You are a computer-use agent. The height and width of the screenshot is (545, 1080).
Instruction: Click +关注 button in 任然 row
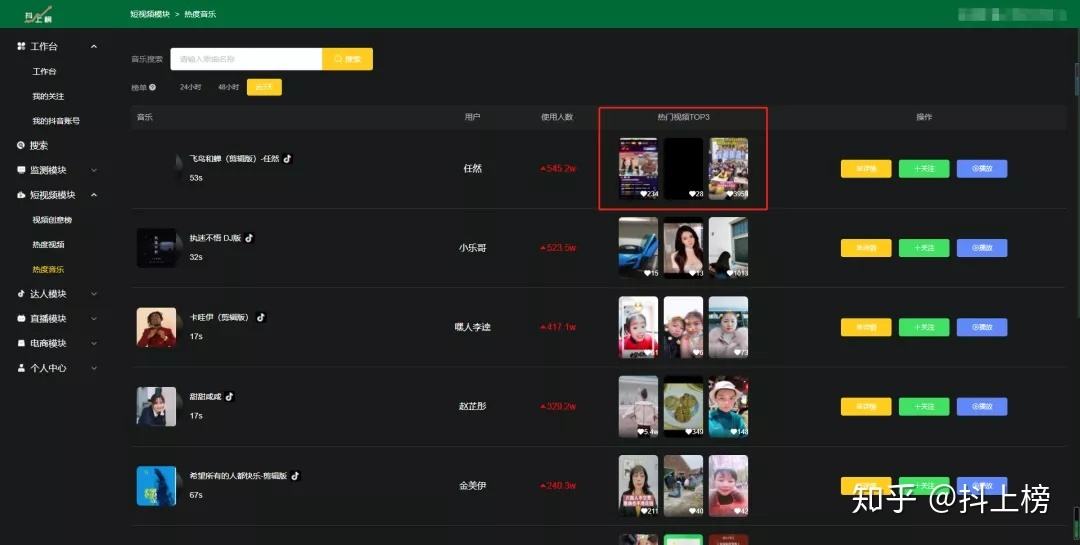click(924, 169)
